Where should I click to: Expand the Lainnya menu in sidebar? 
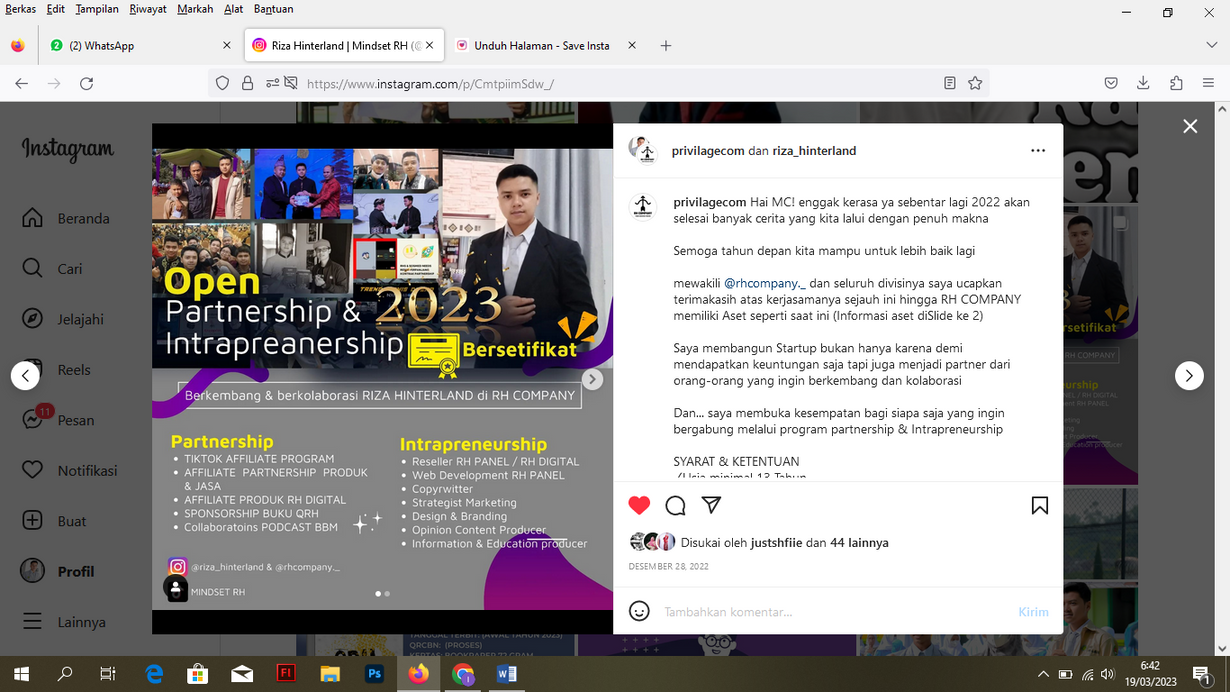click(80, 622)
